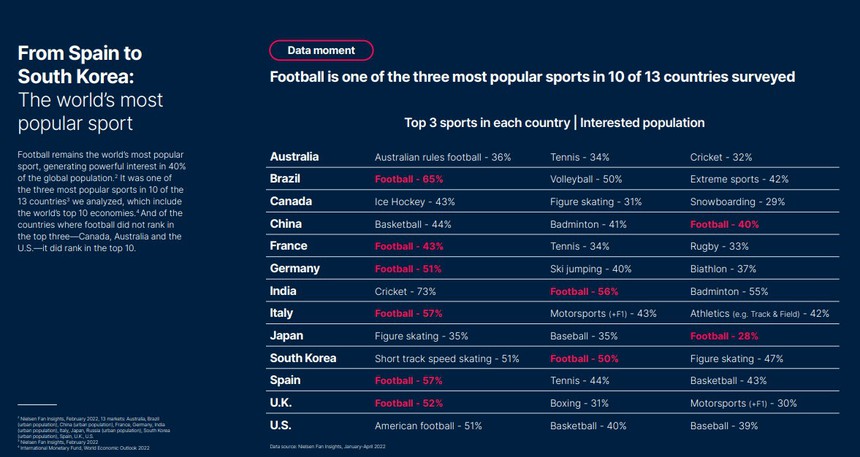Click 'Ski jumping - 40%' in Germany row

593,269
